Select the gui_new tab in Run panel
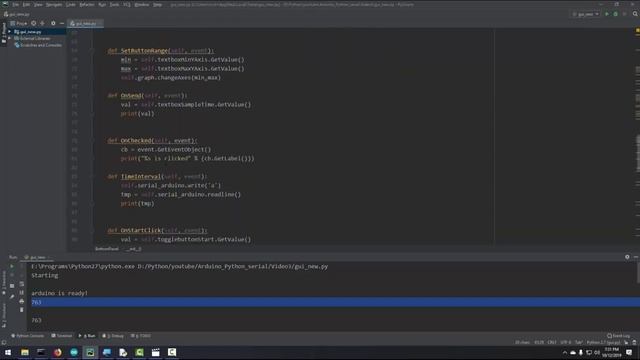 (x=37, y=257)
